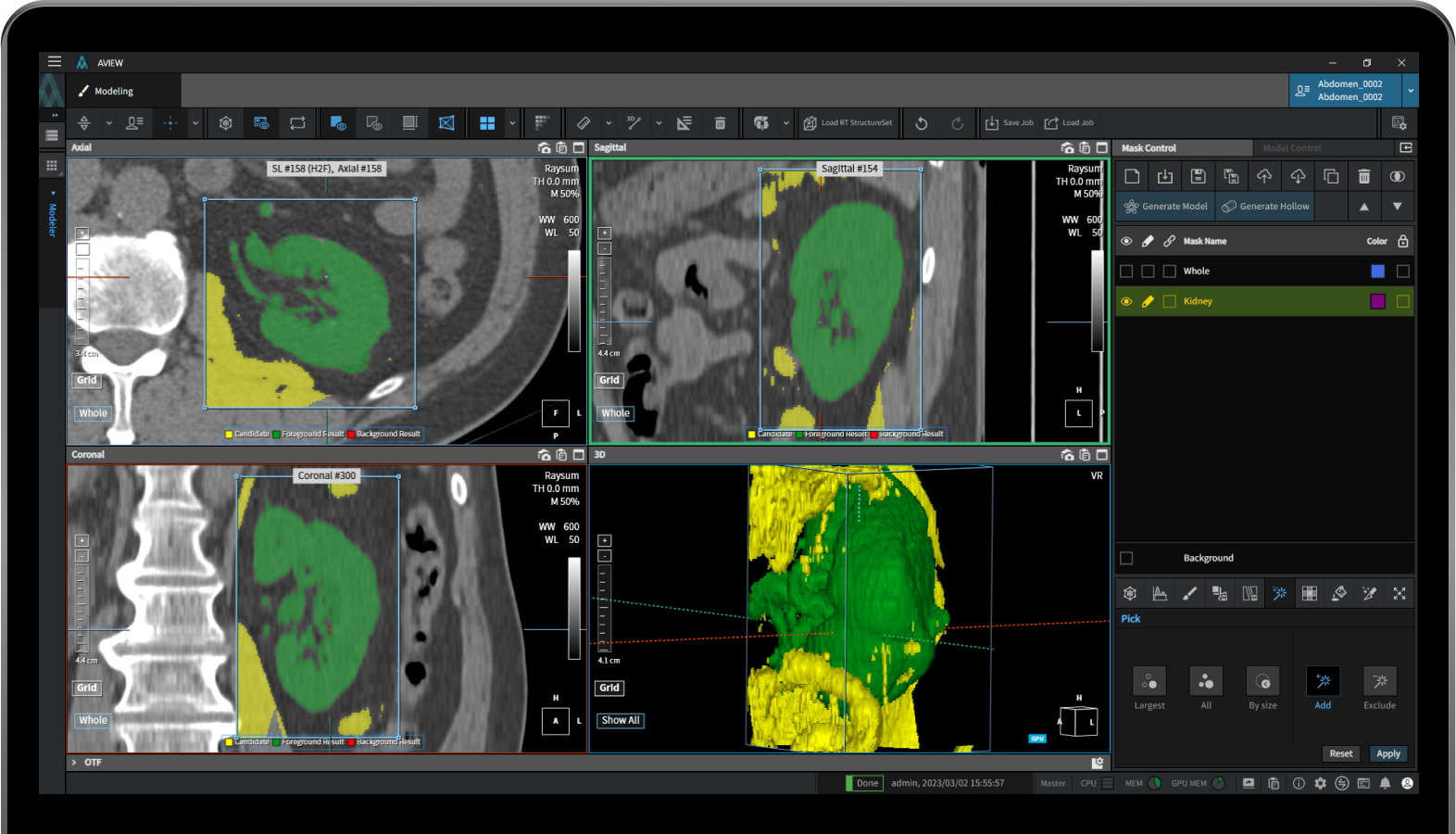Toggle the bounding box wireframe icon

pyautogui.click(x=446, y=122)
